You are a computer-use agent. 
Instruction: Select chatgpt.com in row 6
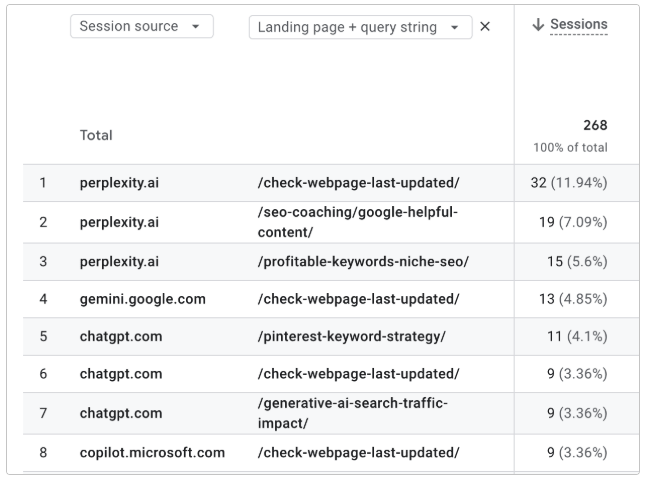(121, 374)
